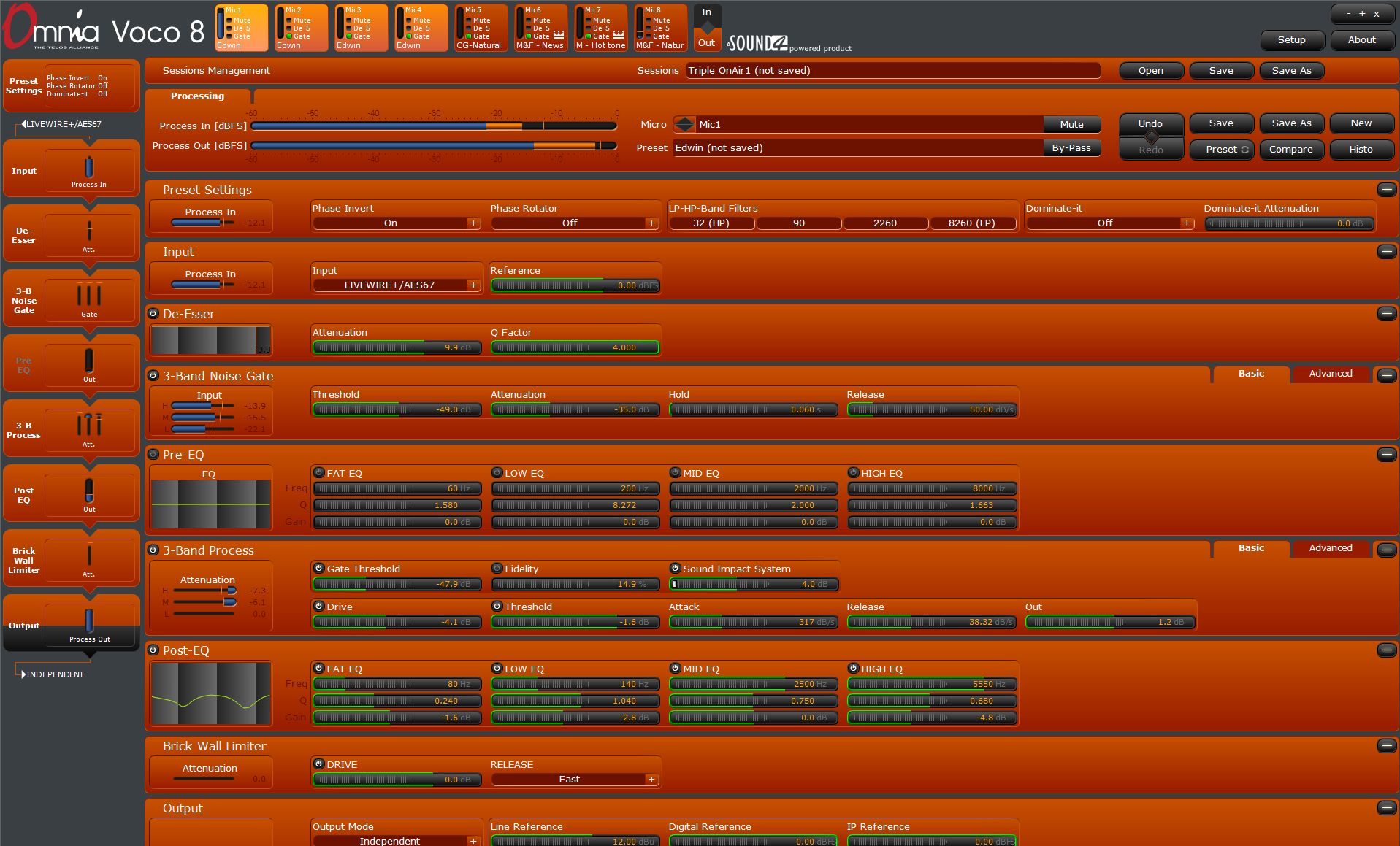Open the De-Esser module in sidebar
This screenshot has height=846, width=1400.
[x=71, y=235]
